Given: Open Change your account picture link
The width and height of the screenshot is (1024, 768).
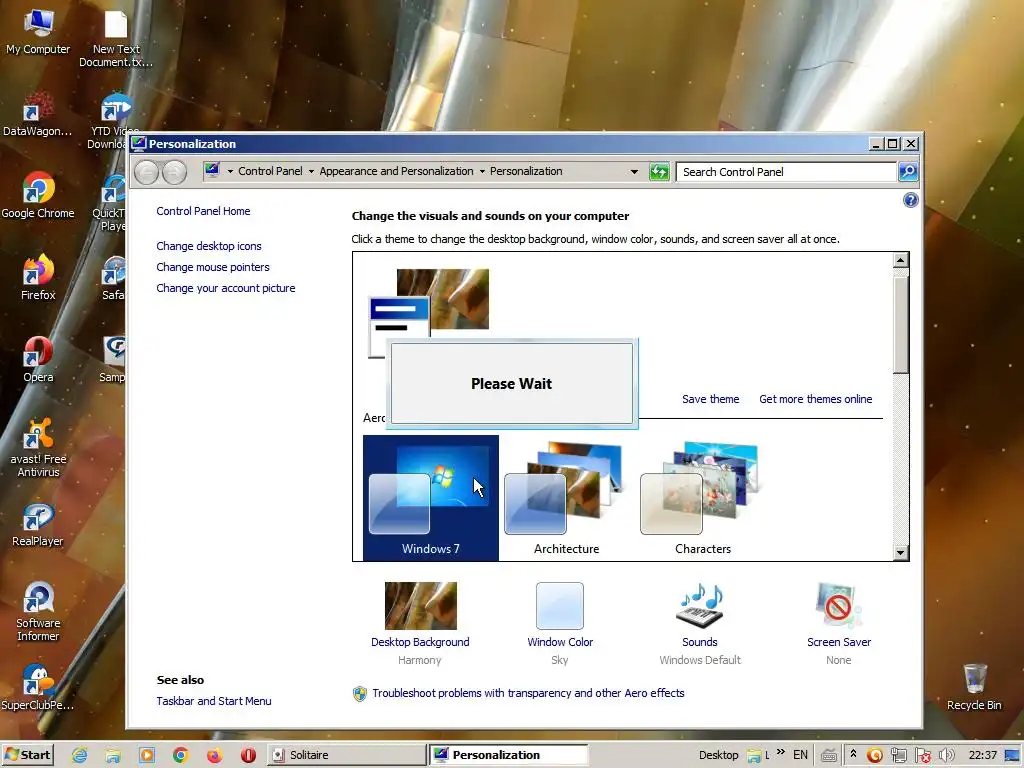Looking at the screenshot, I should (226, 288).
